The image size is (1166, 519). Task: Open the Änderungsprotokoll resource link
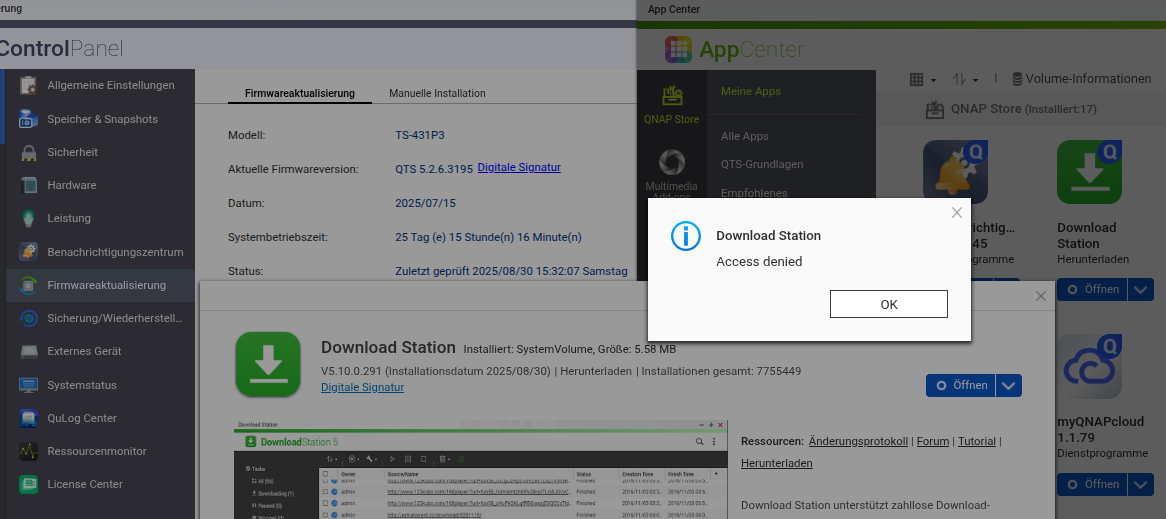[858, 441]
